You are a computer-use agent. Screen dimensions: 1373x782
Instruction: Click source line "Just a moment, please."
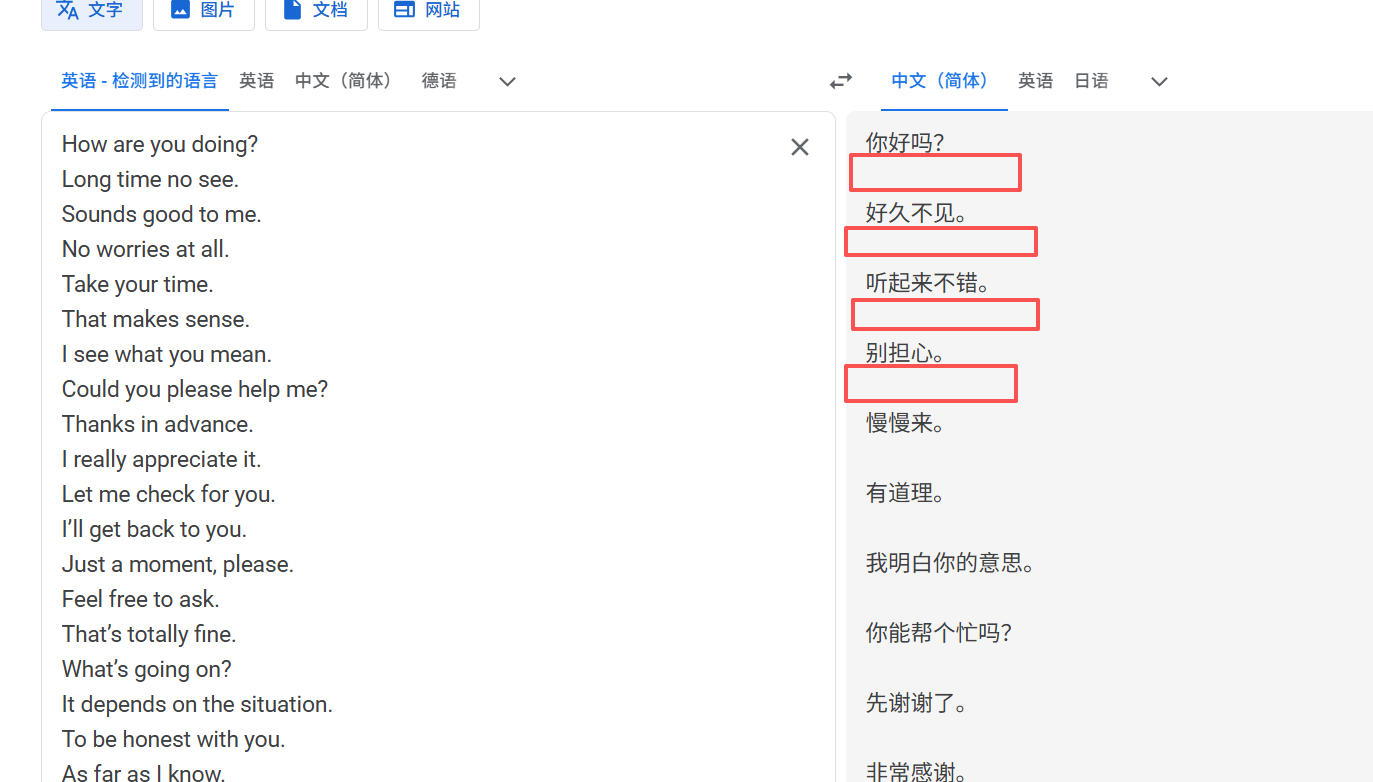point(178,564)
